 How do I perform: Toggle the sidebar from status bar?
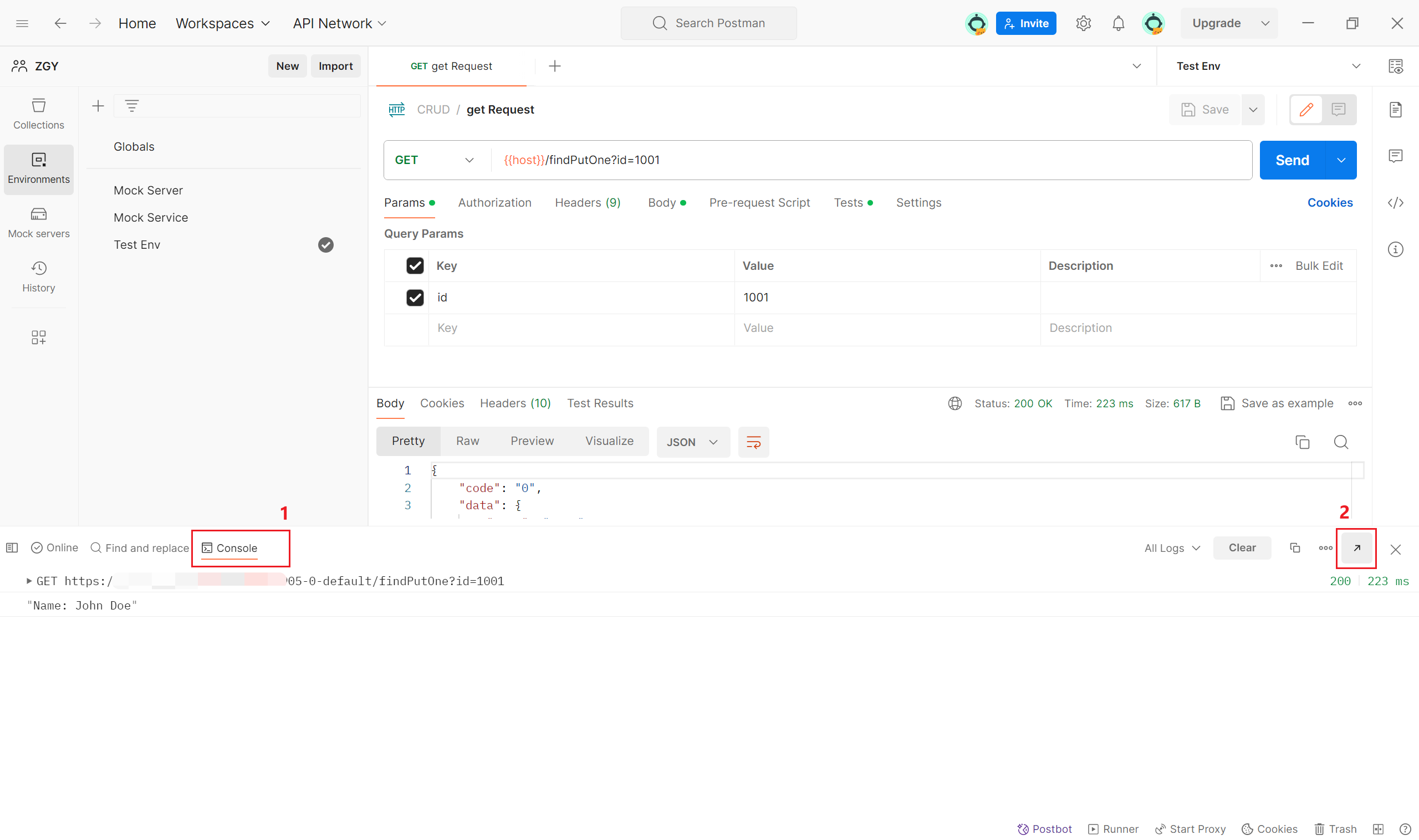tap(12, 548)
